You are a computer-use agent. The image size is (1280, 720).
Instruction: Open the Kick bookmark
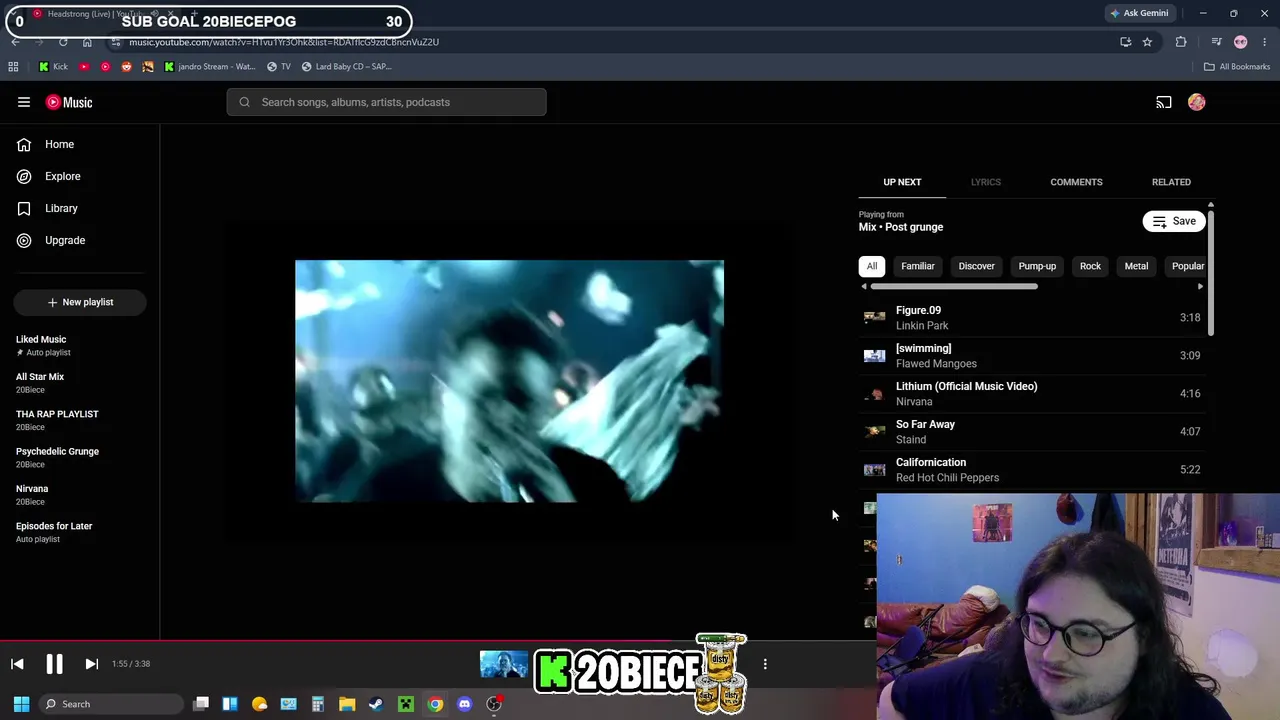coord(53,67)
